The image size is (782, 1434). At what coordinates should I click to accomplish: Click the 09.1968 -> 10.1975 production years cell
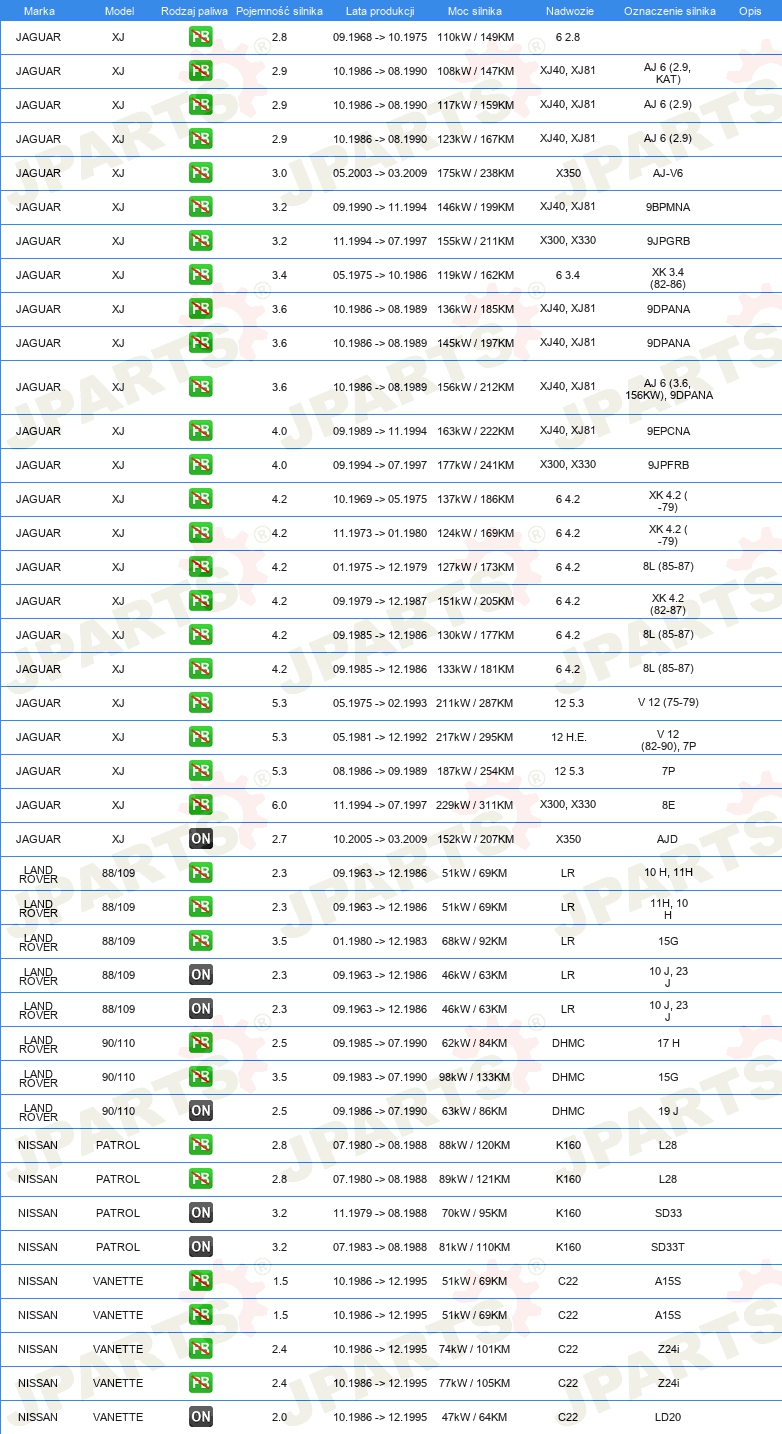(x=380, y=37)
